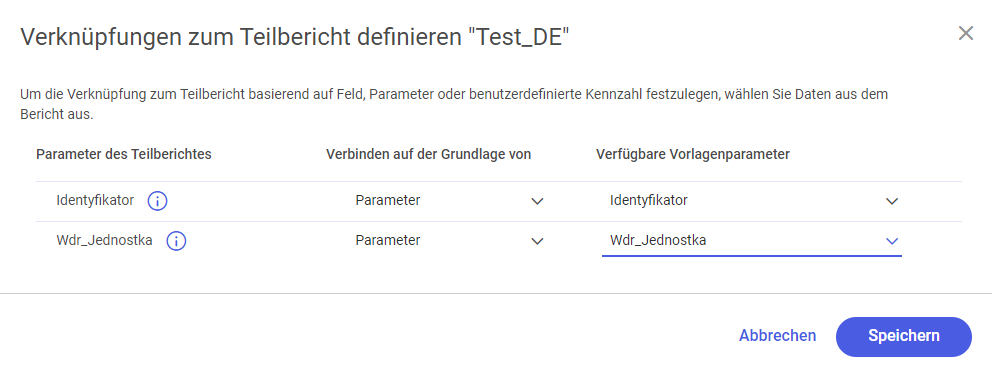Click the 'Verbinden auf der Grundlage von' header

(428, 154)
